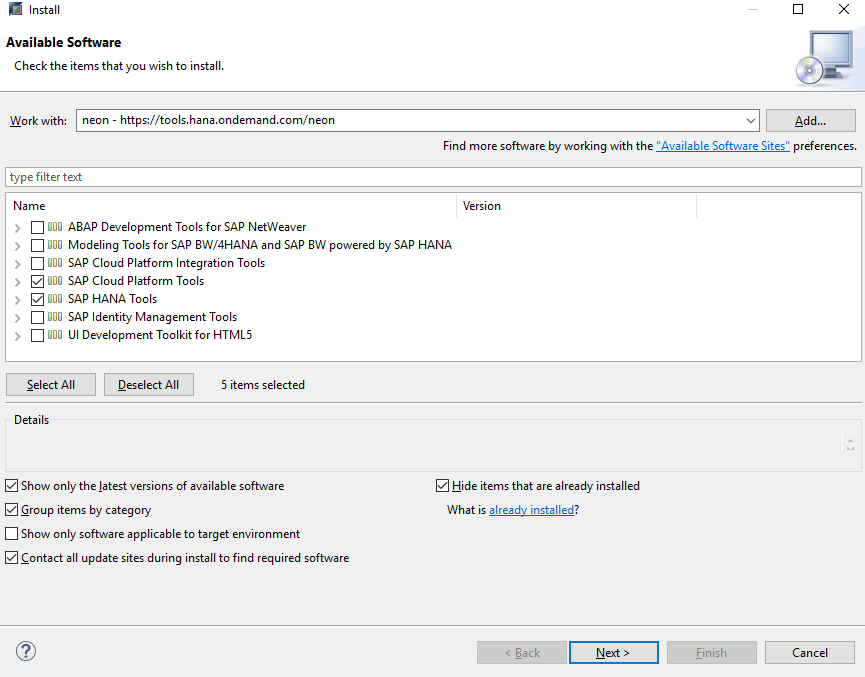Select the SAP HANA Tools row label
The image size is (865, 677).
coord(113,299)
